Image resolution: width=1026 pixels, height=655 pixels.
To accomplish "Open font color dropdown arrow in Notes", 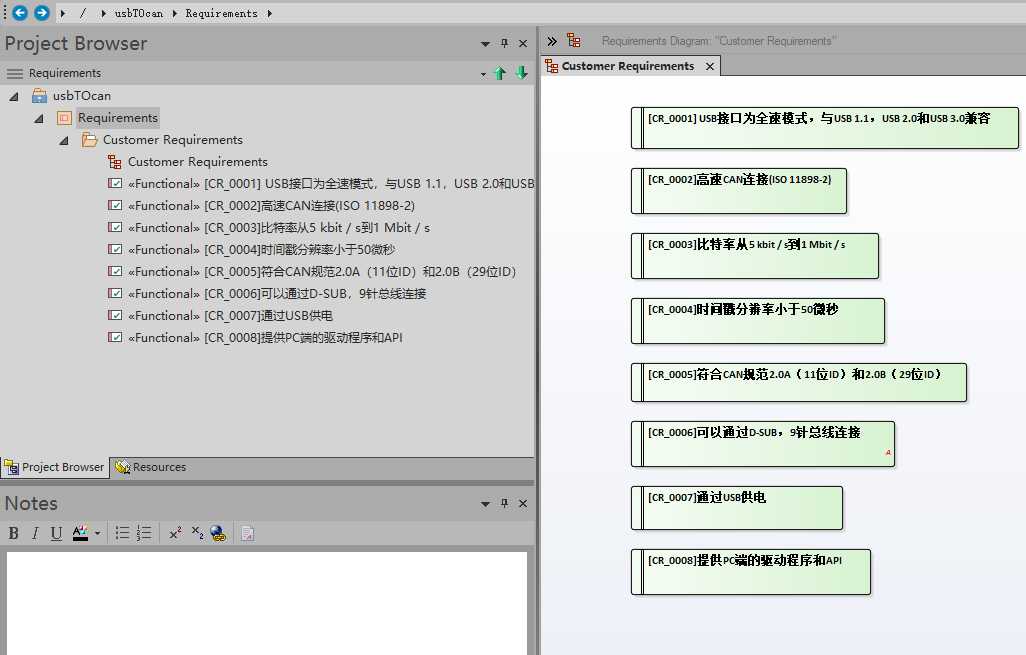I will 97,533.
